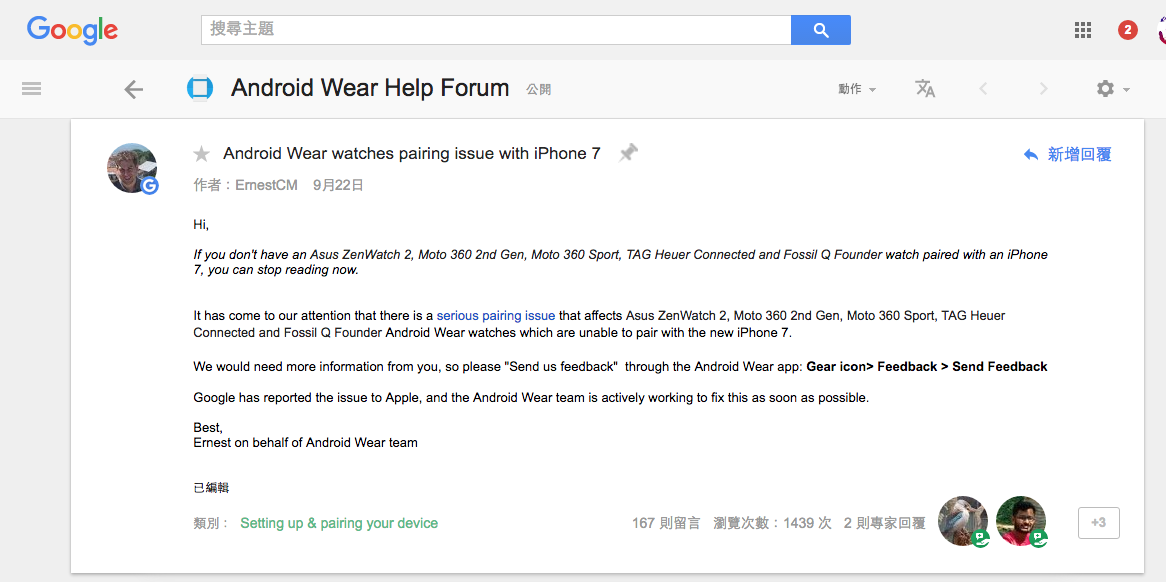Go to Google home via logo
Viewport: 1166px width, 582px height.
coord(72,30)
